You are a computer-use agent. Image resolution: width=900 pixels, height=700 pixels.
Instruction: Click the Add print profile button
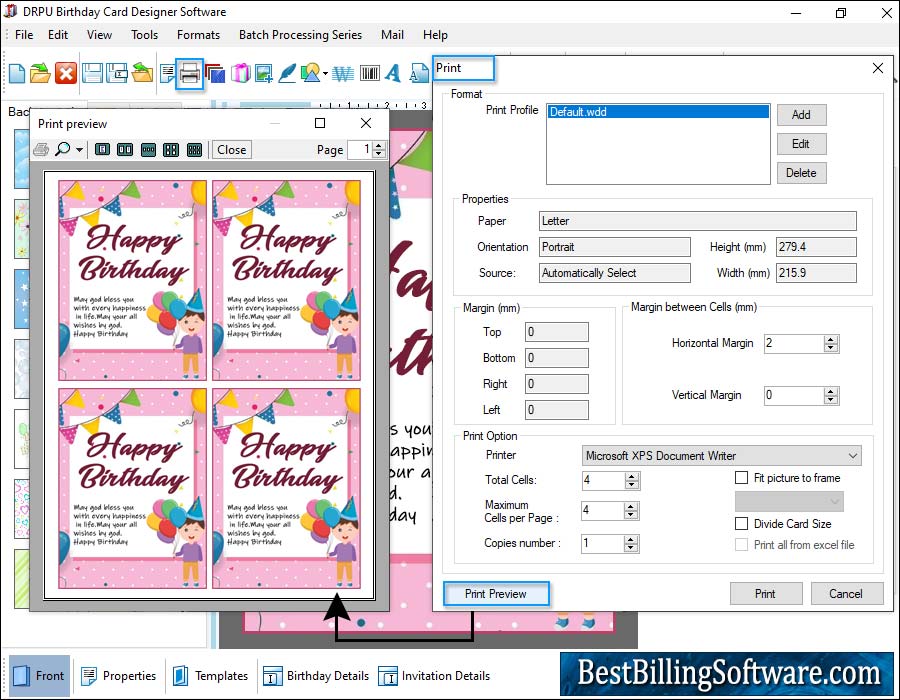pyautogui.click(x=801, y=115)
